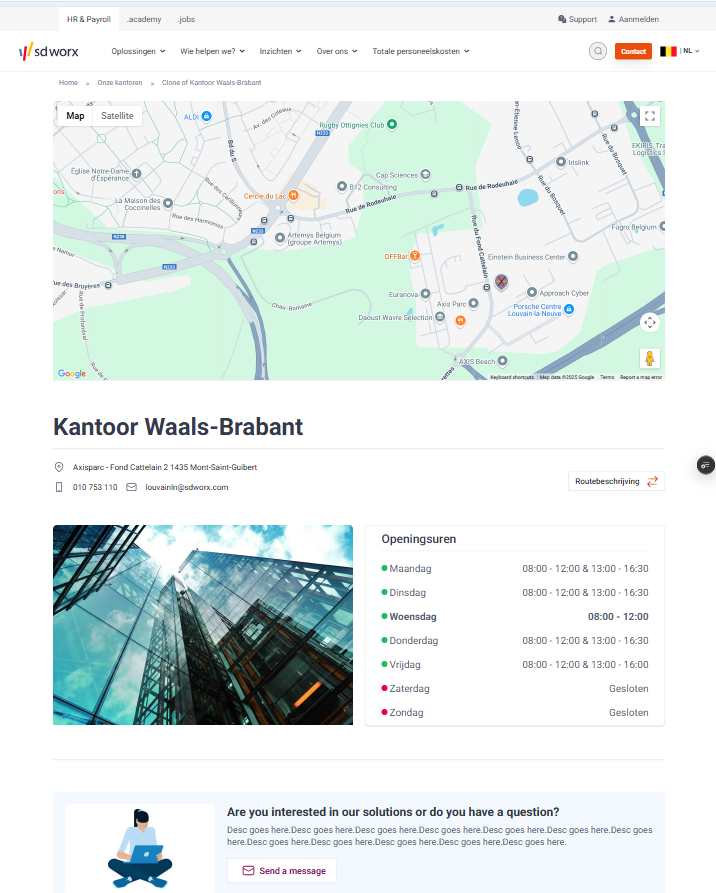Screen dimensions: 716x893
Task: Switch to the .academy tab
Action: pos(144,19)
